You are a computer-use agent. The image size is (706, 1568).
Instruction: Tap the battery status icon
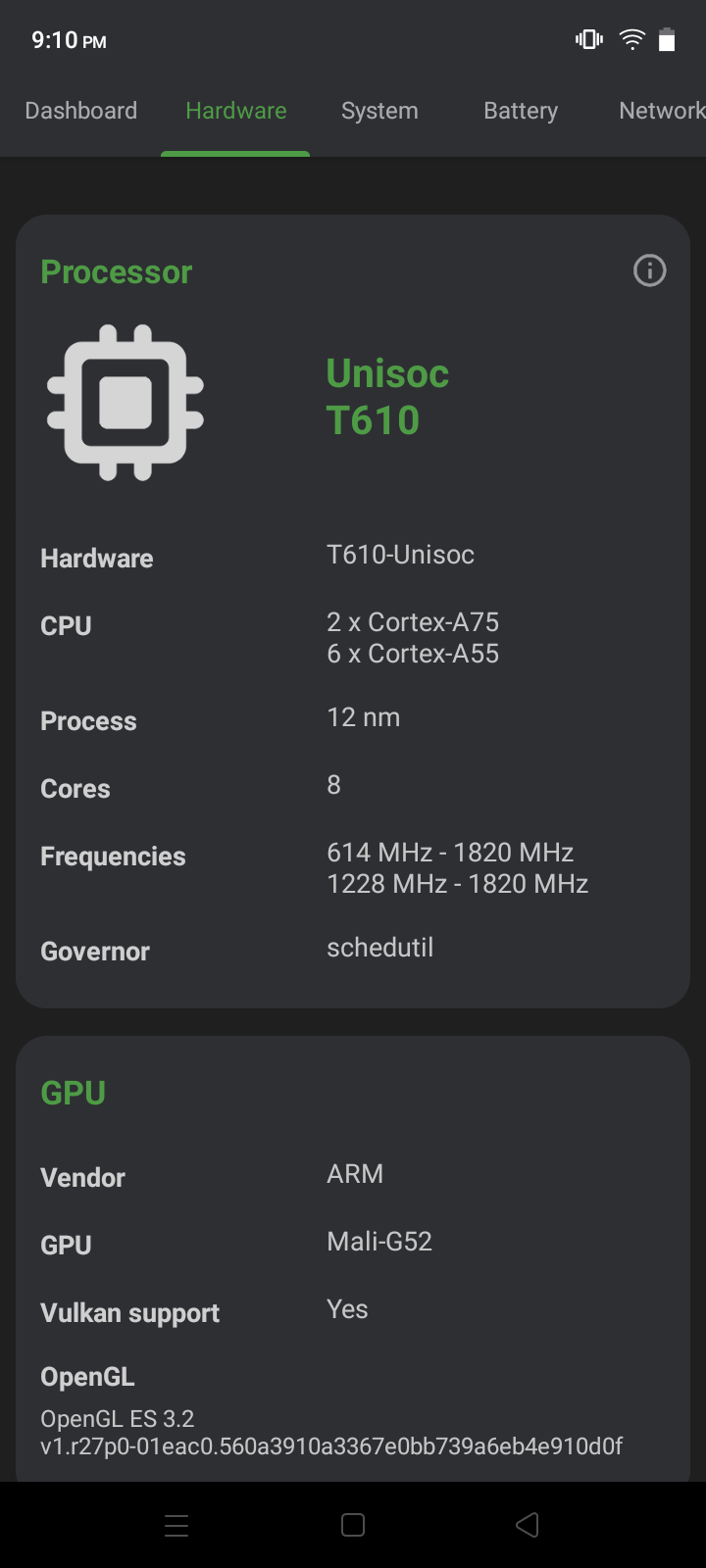(667, 38)
